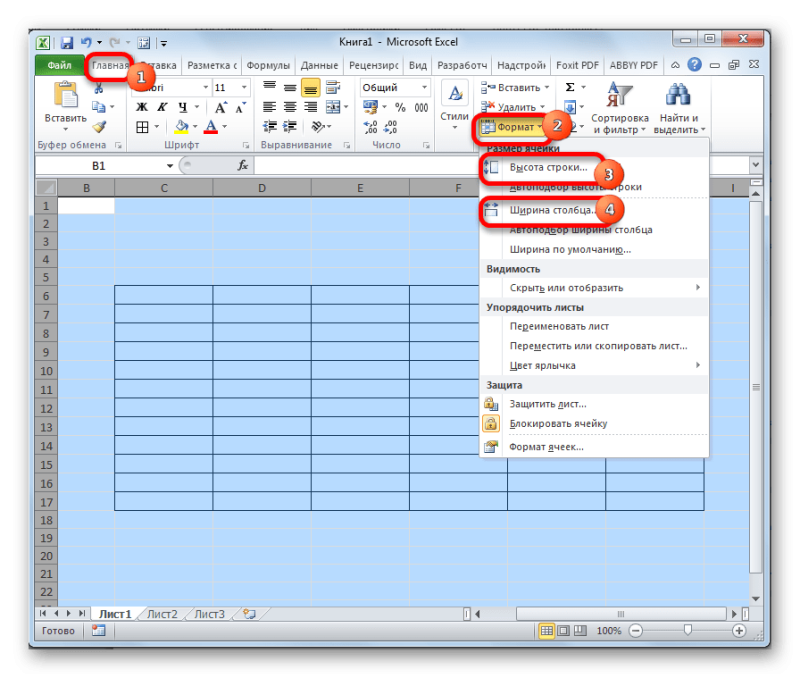The height and width of the screenshot is (678, 800).
Task: Cut selection with the scissors icon
Action: tap(98, 88)
